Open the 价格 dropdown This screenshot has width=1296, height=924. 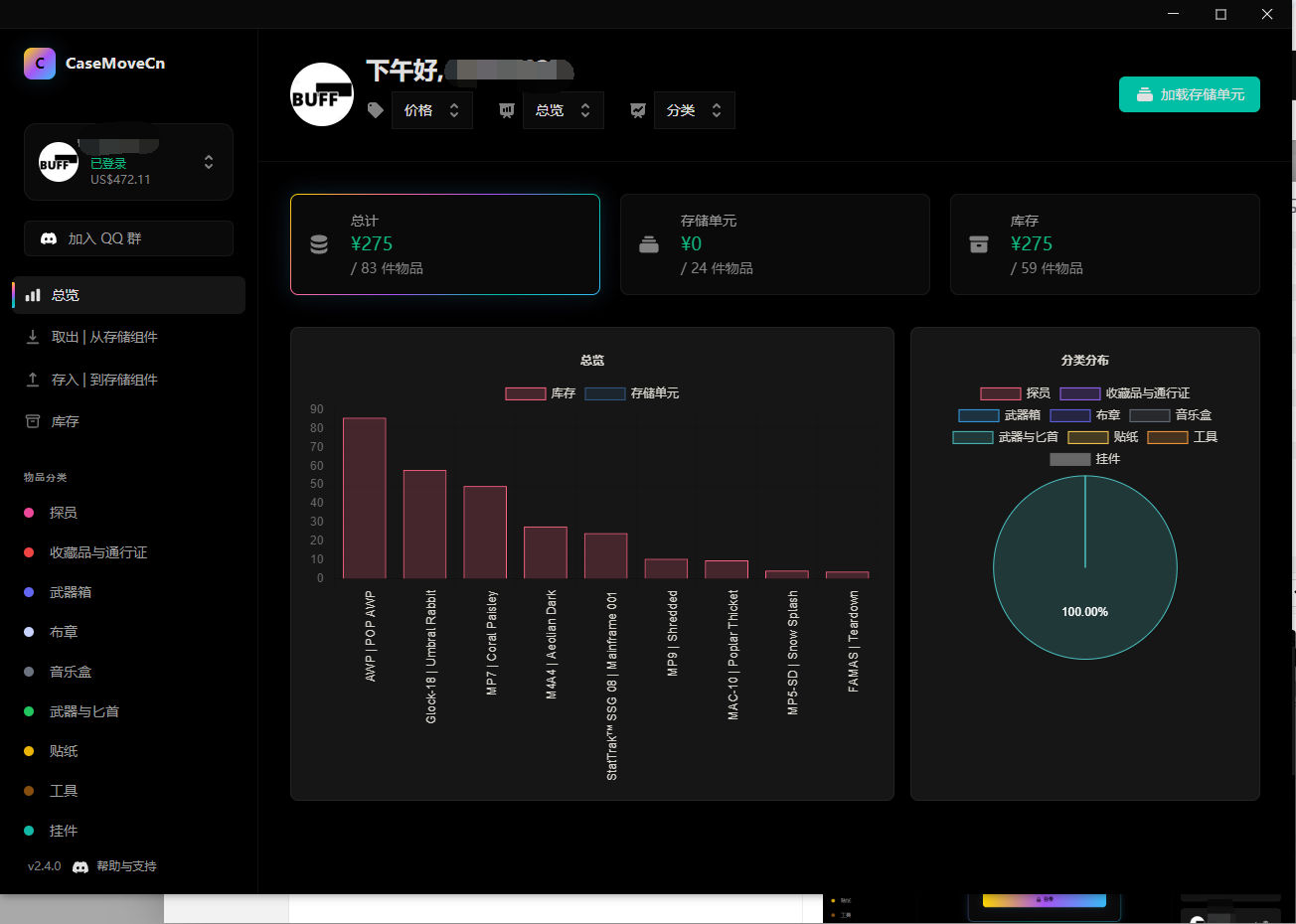click(432, 110)
